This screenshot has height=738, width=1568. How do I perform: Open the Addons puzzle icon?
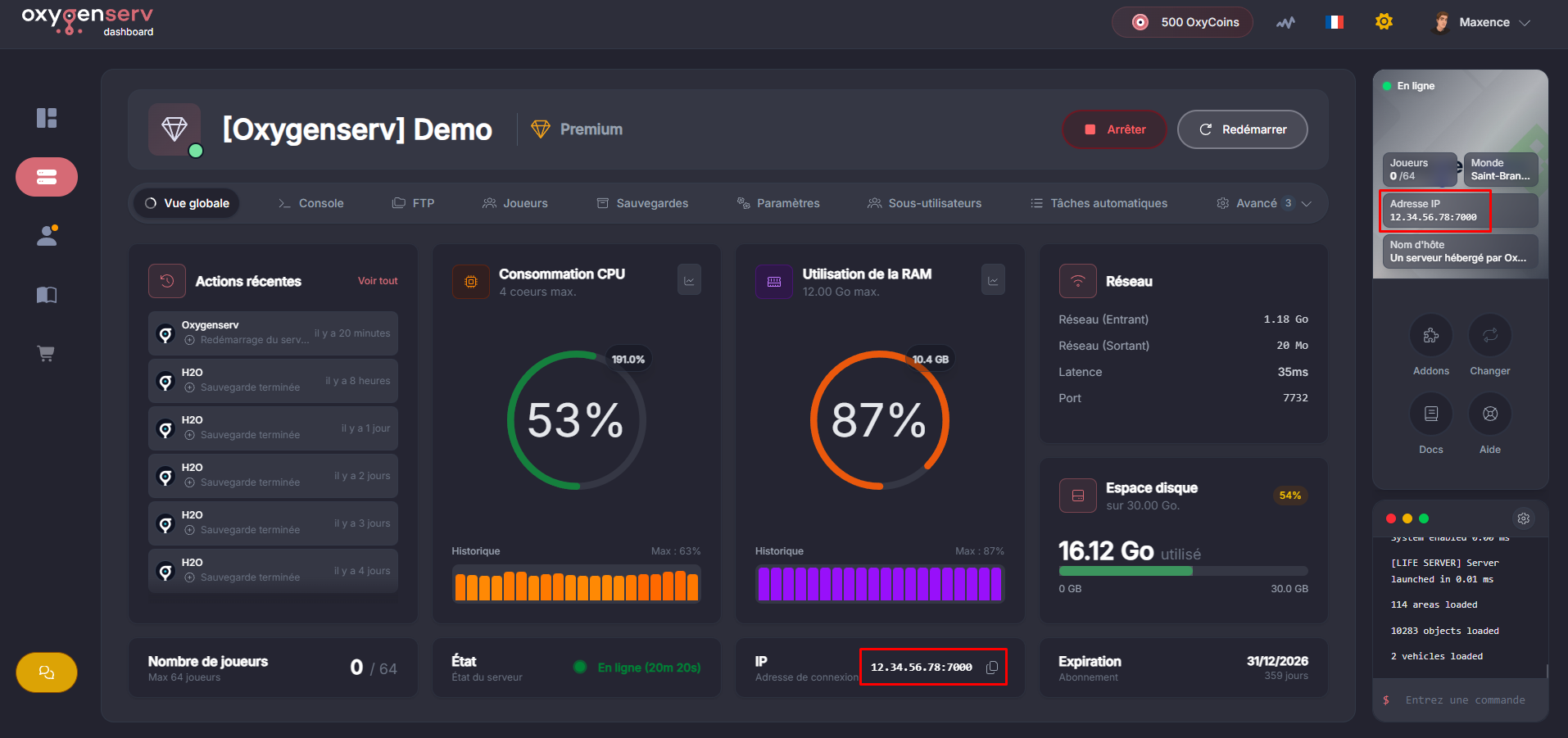coord(1430,335)
